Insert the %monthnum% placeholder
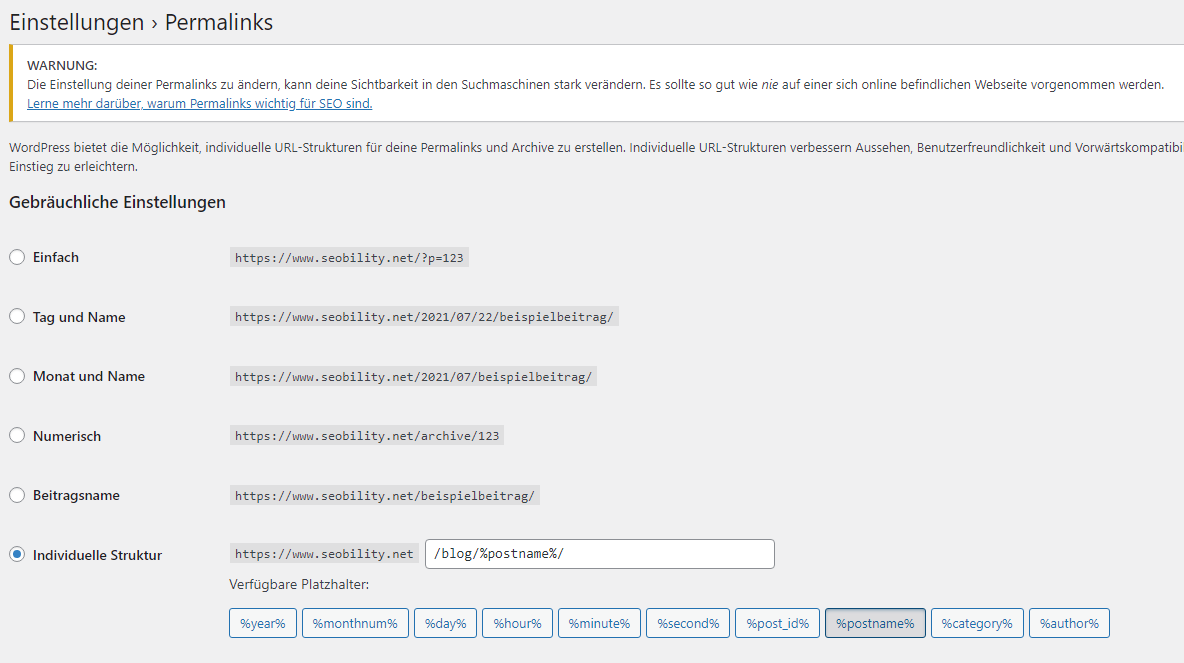The height and width of the screenshot is (663, 1184). pyautogui.click(x=355, y=623)
